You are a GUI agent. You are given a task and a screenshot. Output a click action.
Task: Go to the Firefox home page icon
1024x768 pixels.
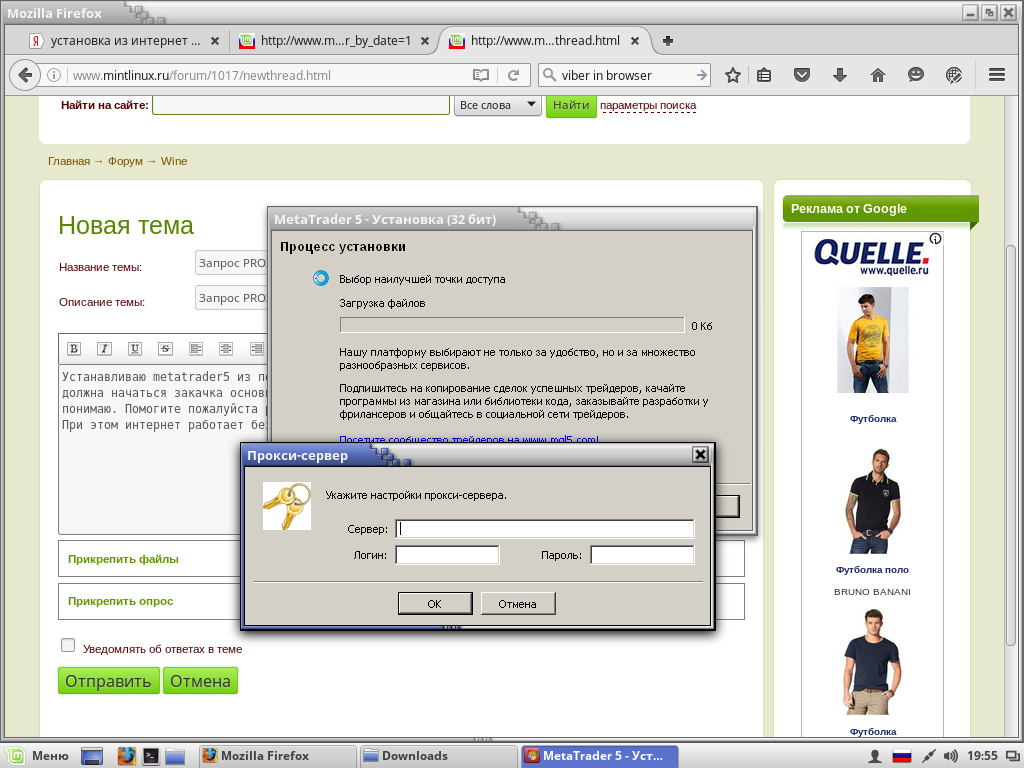point(878,75)
